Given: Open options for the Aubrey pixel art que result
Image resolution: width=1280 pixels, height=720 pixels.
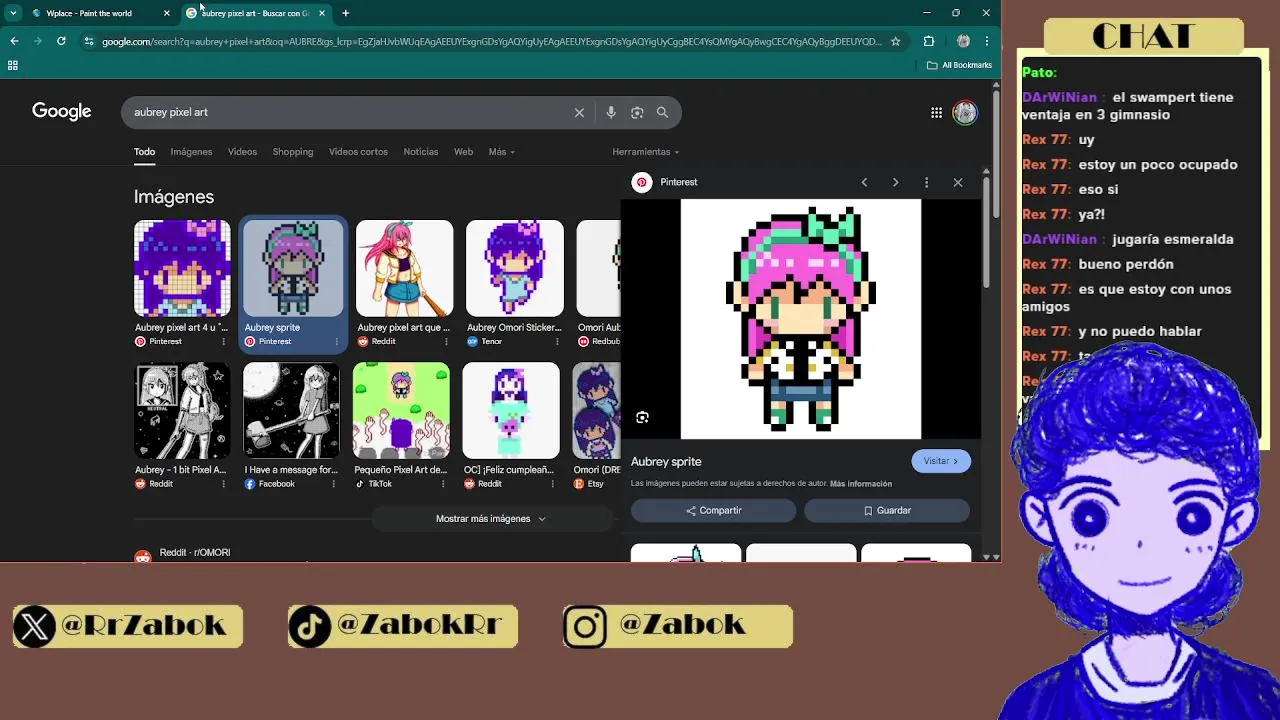Looking at the screenshot, I should click(445, 342).
